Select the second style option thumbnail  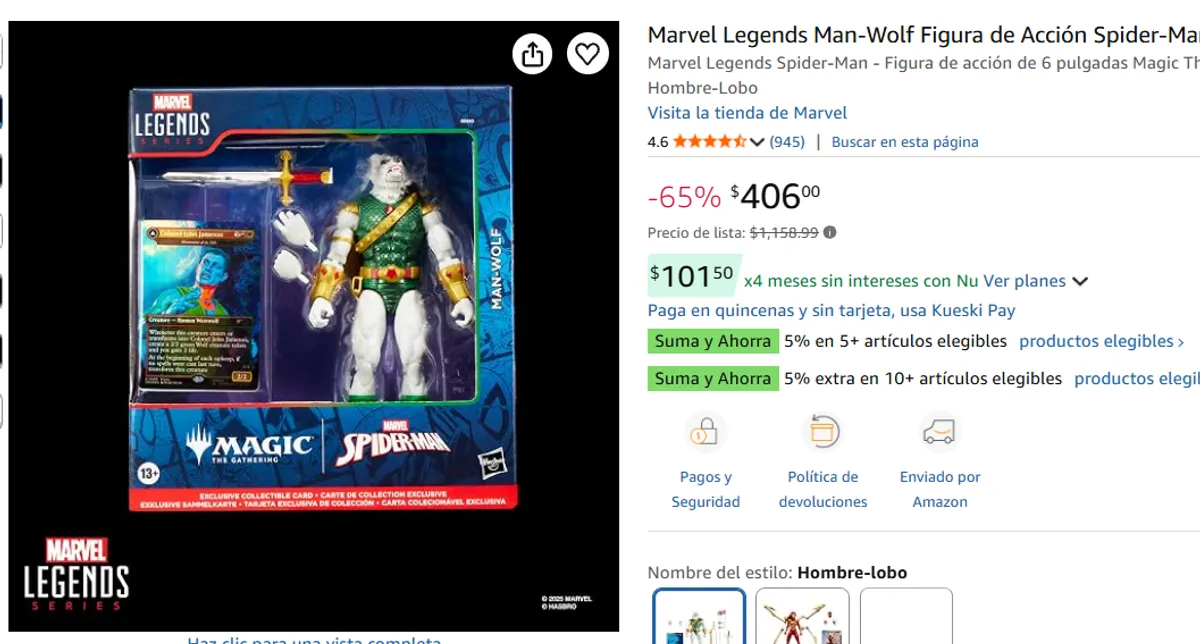pos(803,616)
